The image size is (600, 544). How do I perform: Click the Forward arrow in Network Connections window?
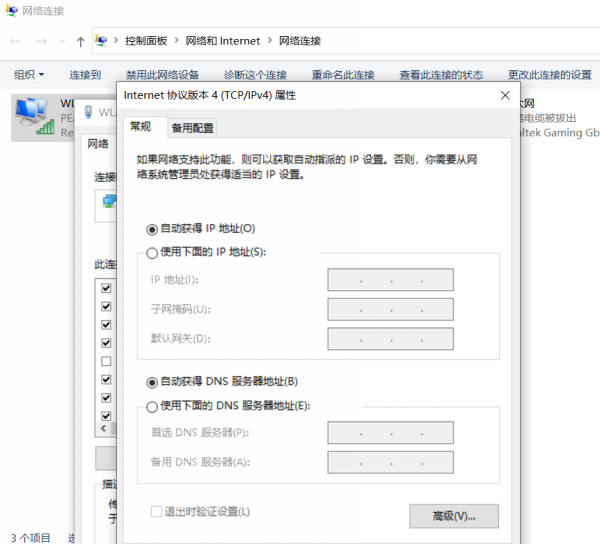pyautogui.click(x=42, y=41)
